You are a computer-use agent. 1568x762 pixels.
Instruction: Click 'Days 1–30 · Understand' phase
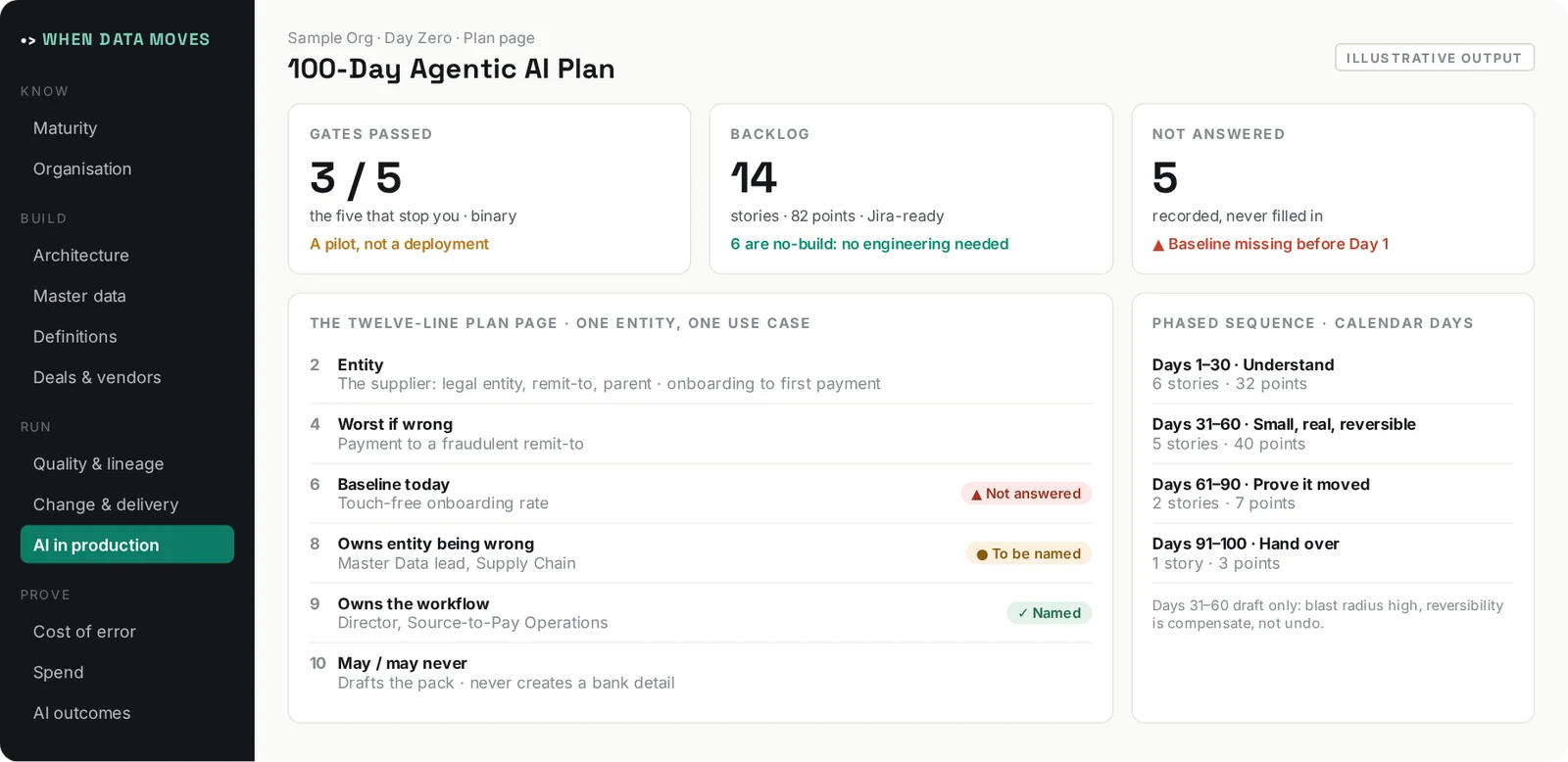click(1243, 364)
